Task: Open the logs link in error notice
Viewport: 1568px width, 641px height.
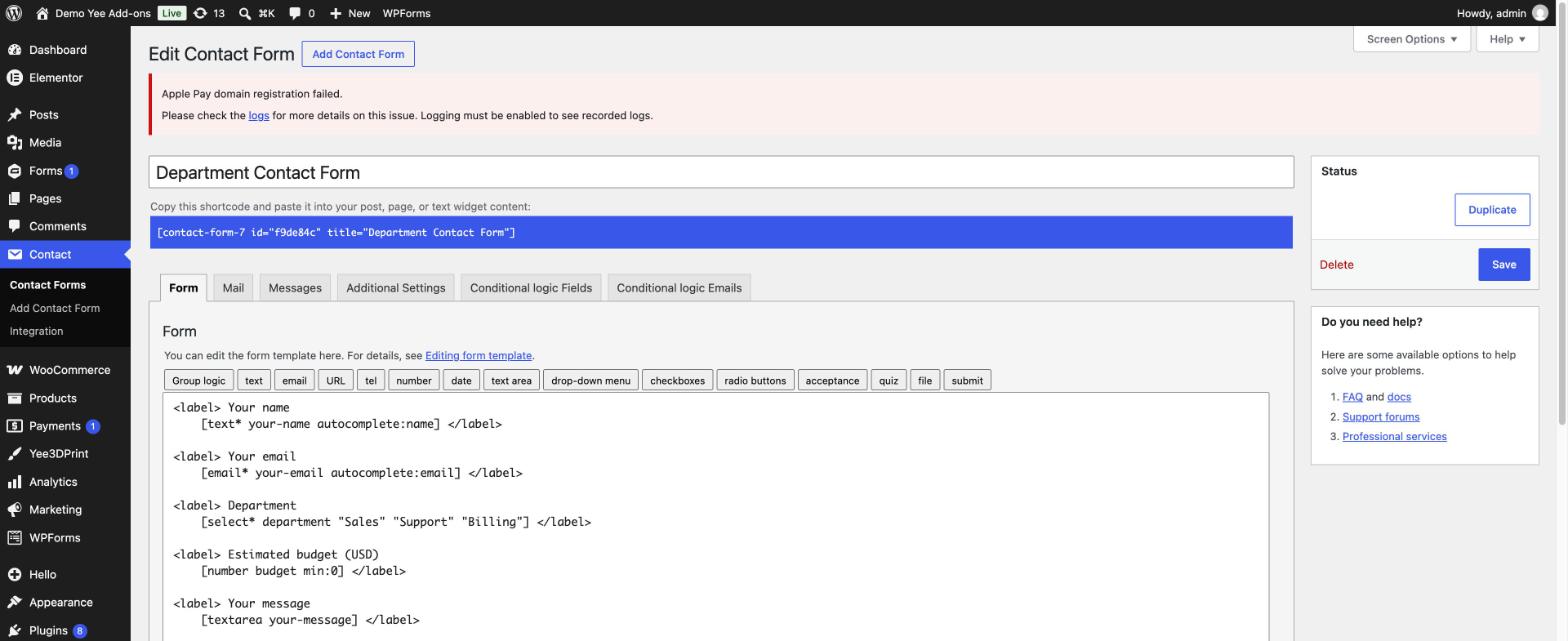Action: pyautogui.click(x=259, y=115)
